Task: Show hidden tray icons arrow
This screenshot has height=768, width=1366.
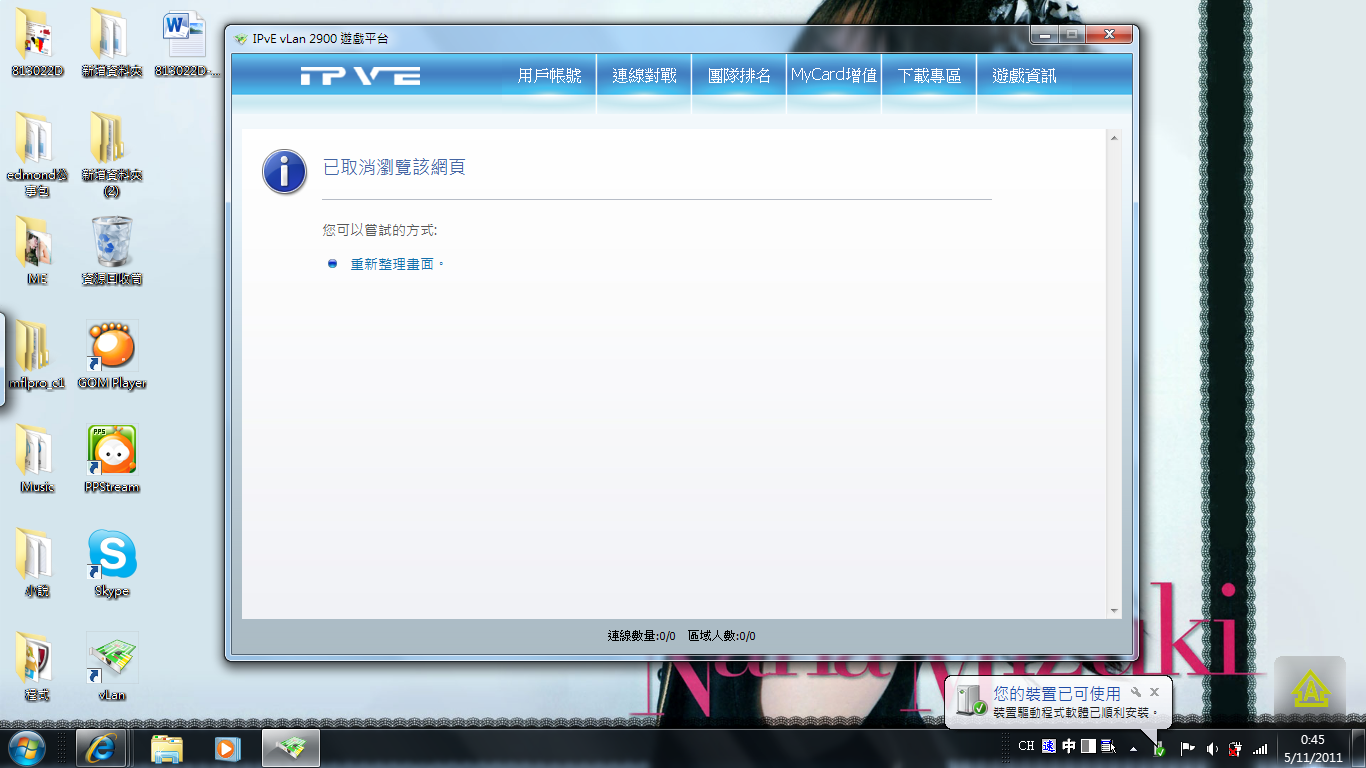Action: pyautogui.click(x=1133, y=748)
